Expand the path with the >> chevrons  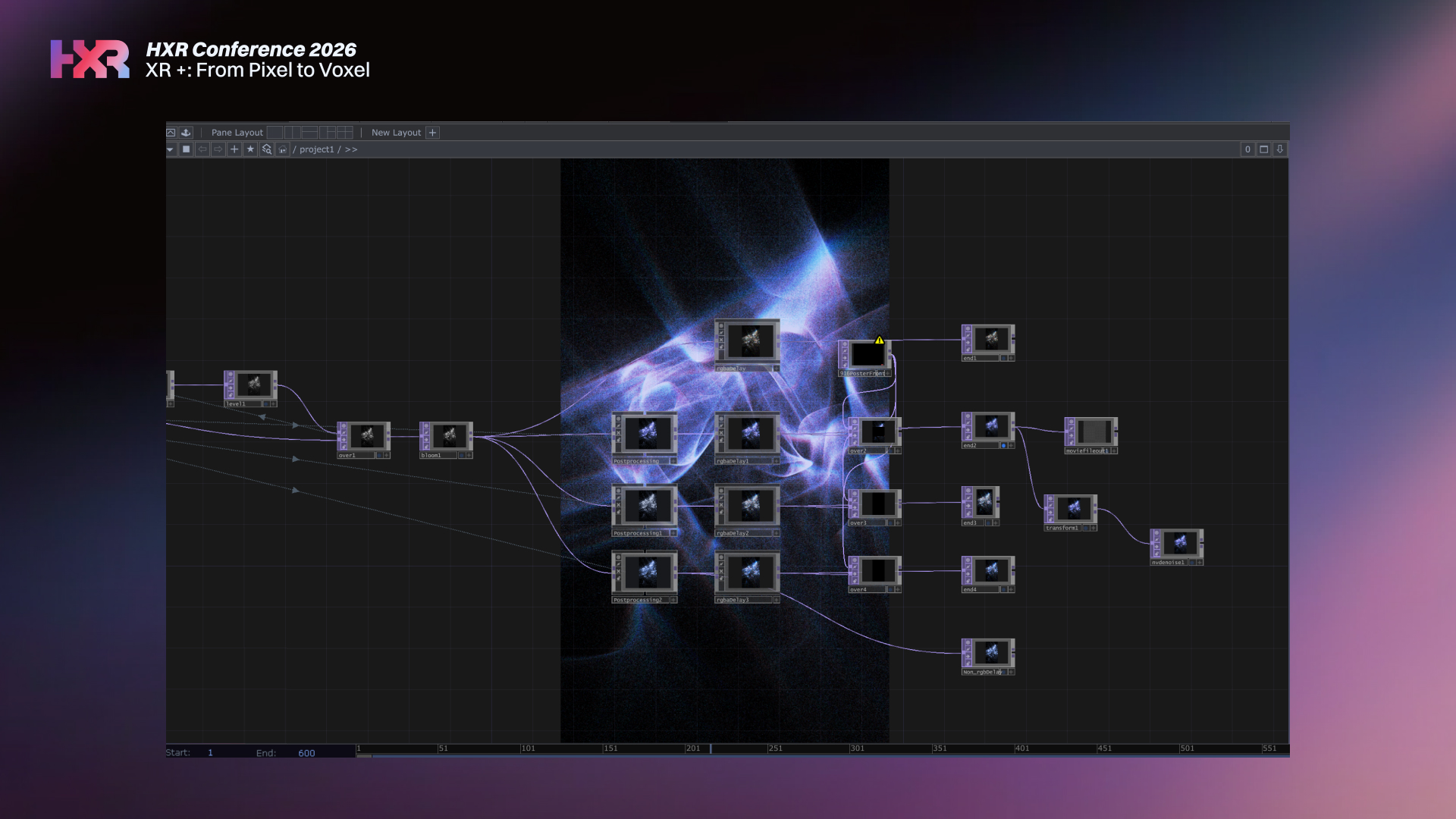[351, 149]
